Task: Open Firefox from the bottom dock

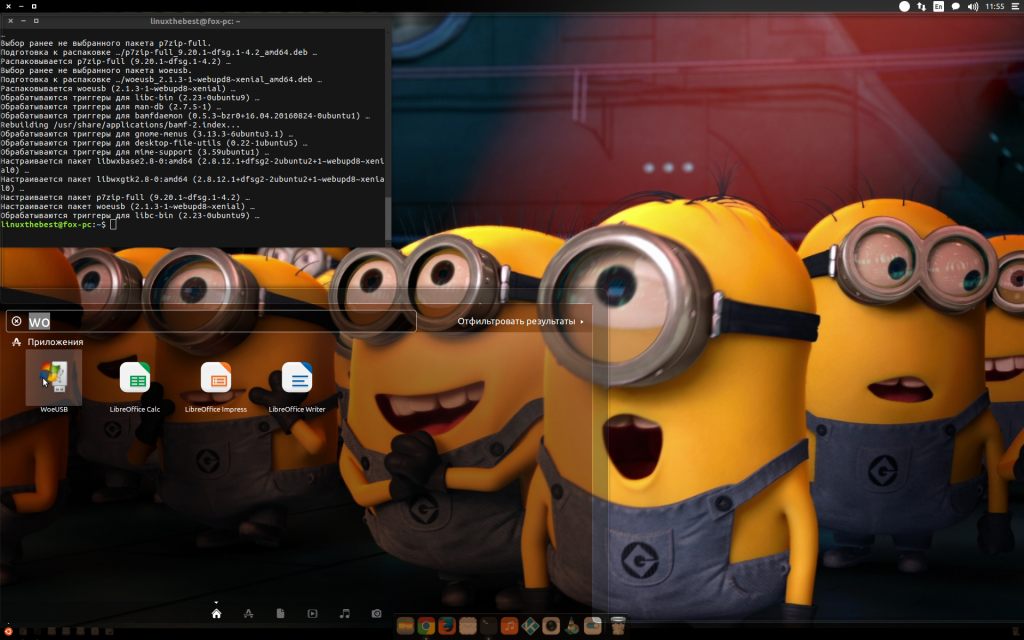Action: tap(447, 626)
